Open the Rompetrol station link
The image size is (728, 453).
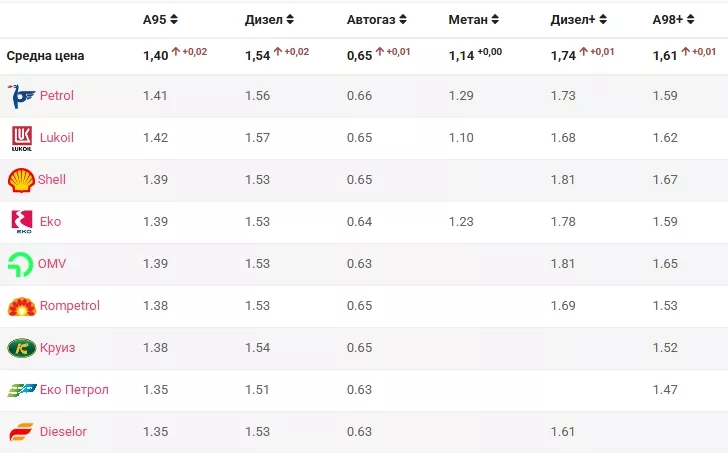tap(69, 306)
